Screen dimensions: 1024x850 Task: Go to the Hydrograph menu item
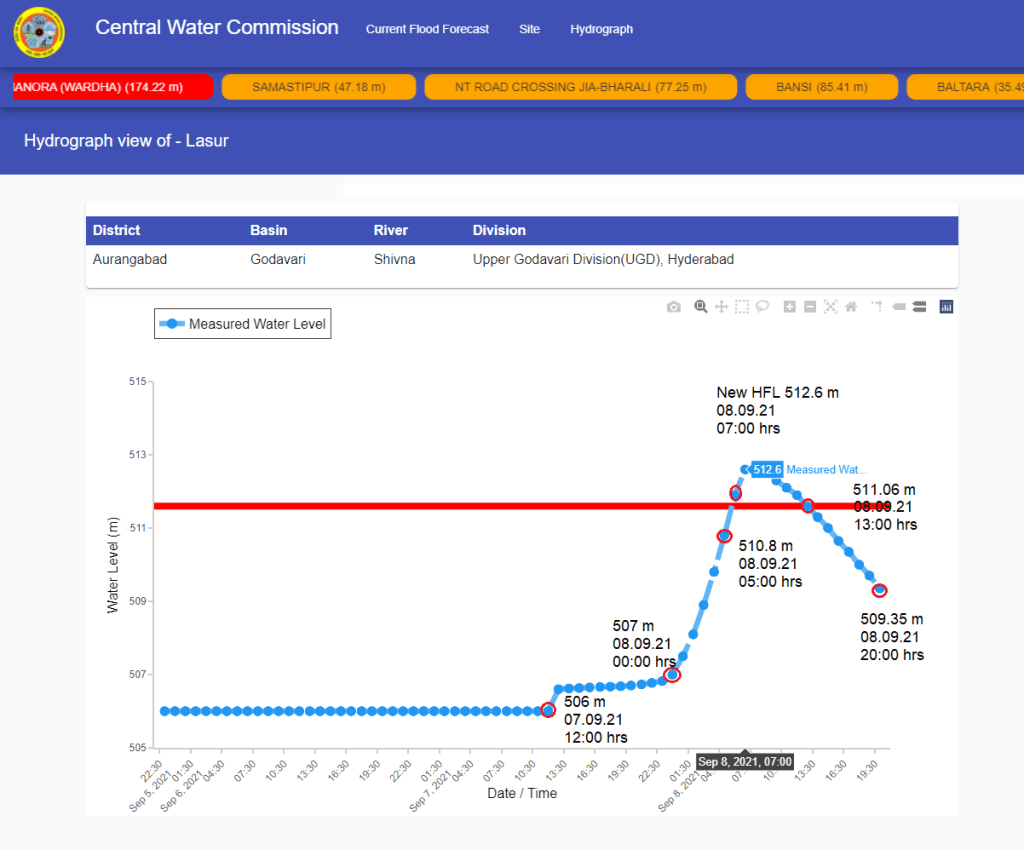tap(601, 29)
